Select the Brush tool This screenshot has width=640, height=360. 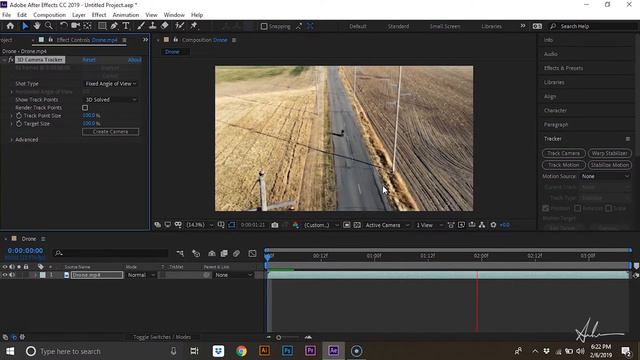140,26
